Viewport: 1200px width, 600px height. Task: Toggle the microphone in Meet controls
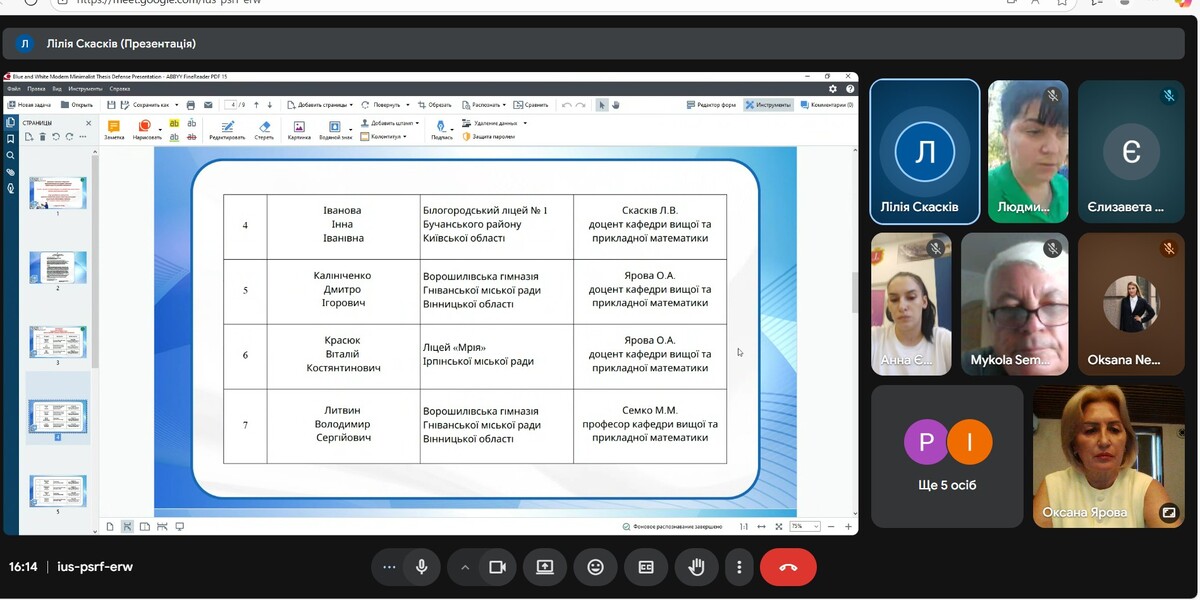click(422, 567)
